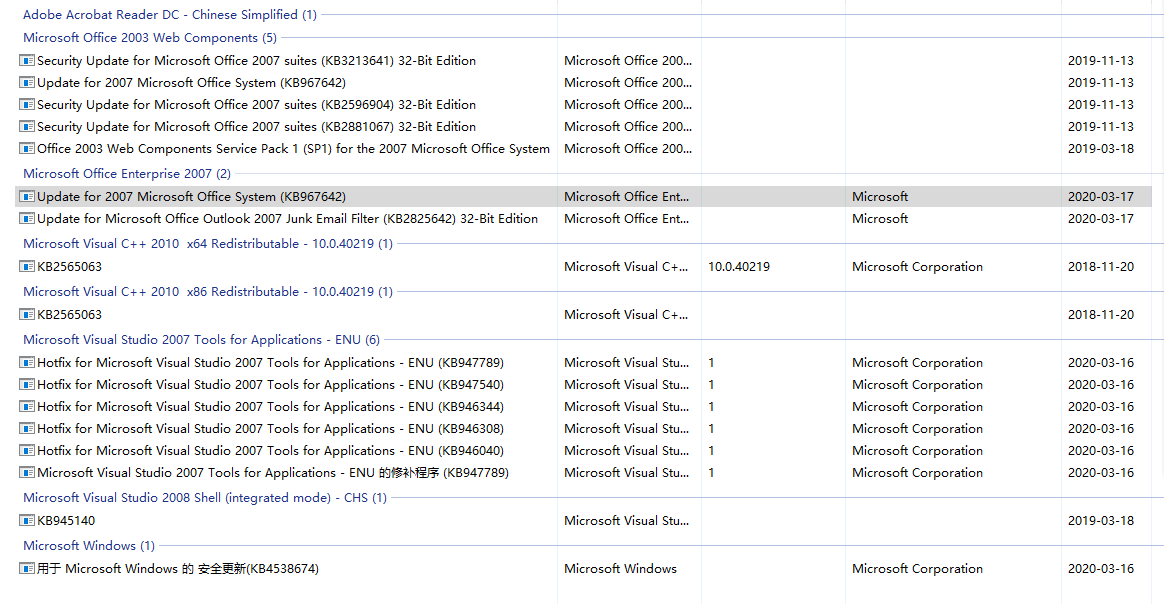Select Hotfix for Visual Studio 2007 Tools (KB947540)
This screenshot has width=1164, height=604.
point(270,384)
